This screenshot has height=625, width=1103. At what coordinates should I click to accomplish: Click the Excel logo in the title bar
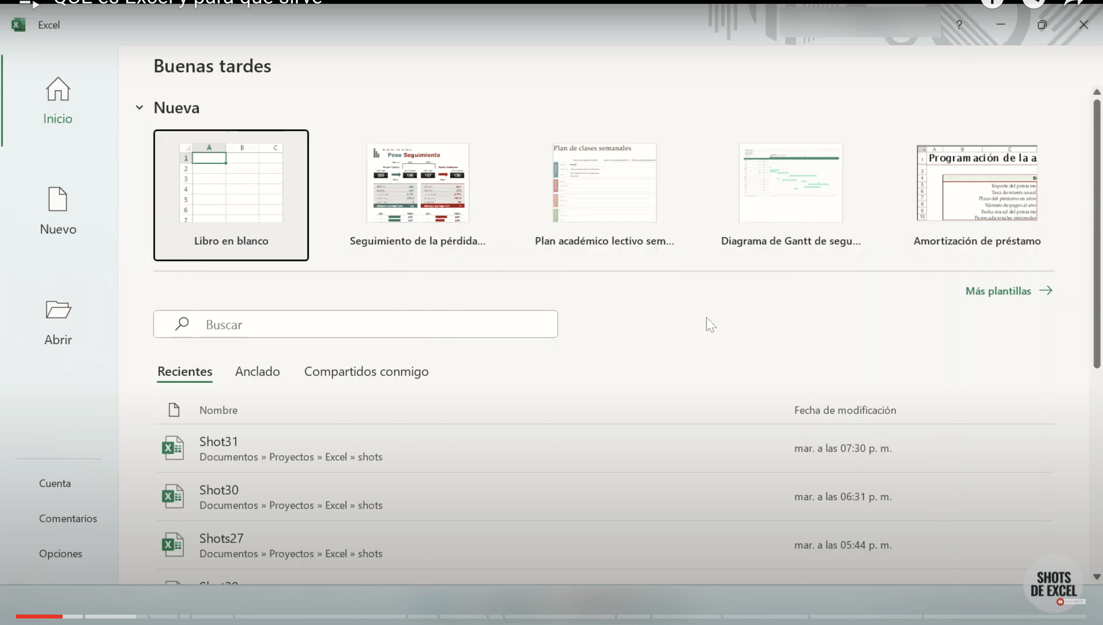coord(18,24)
